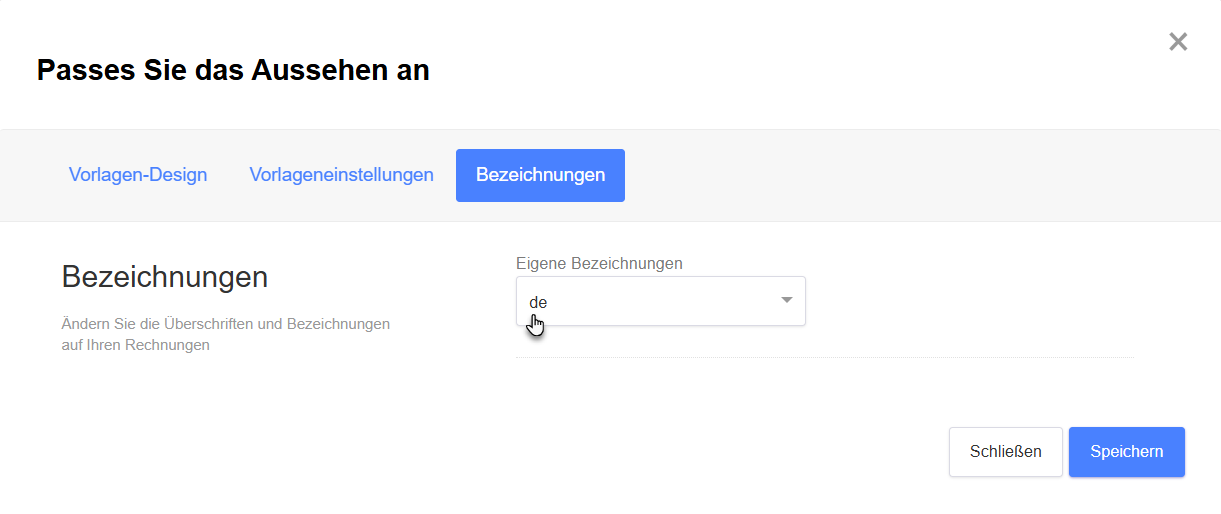
Task: Click the empty middle area of the language dropdown field
Action: click(660, 301)
